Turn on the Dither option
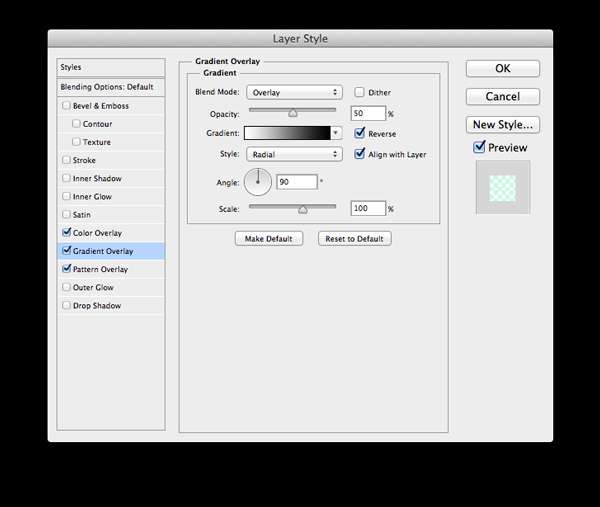 [x=359, y=92]
